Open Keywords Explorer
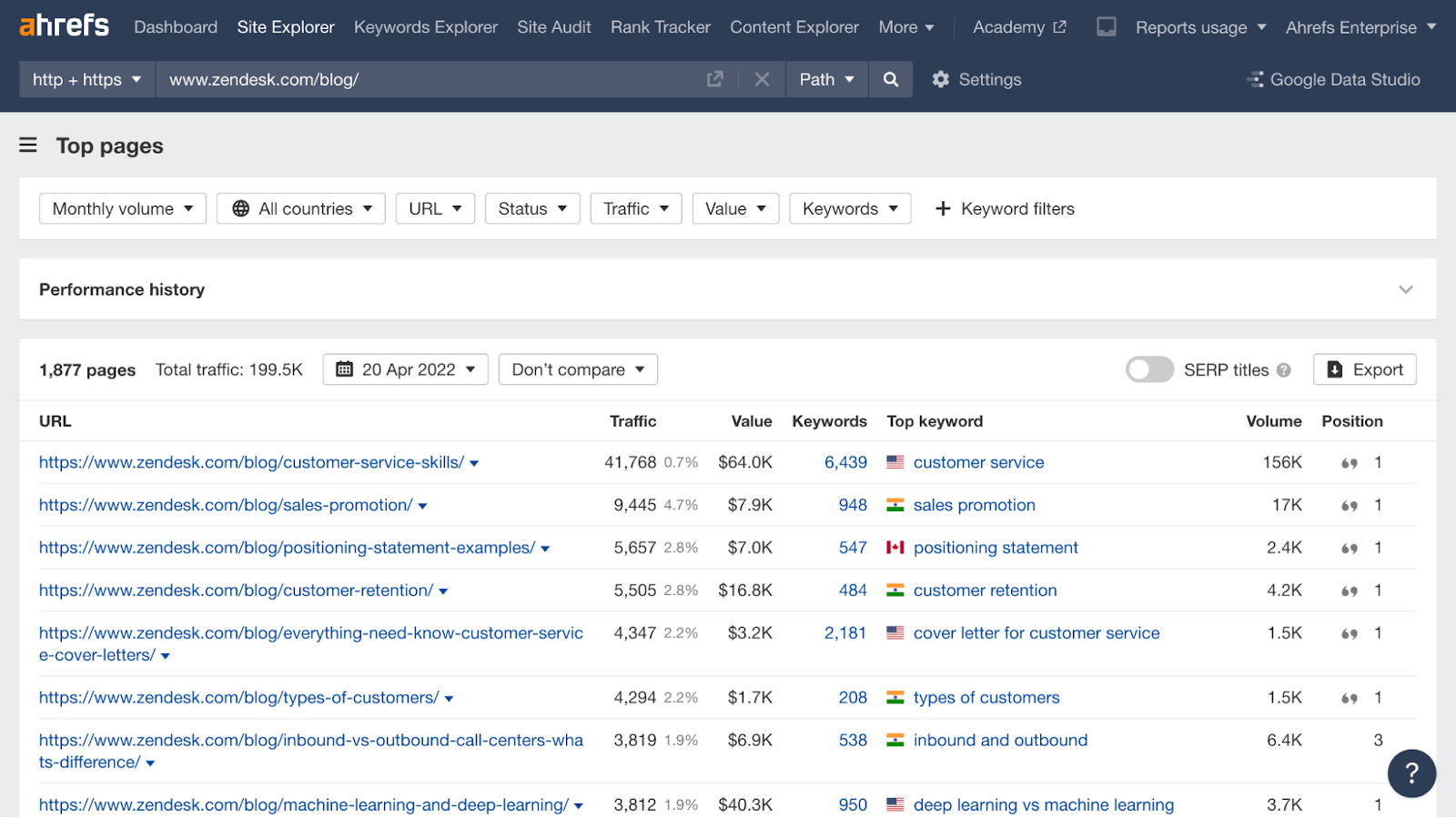This screenshot has height=818, width=1456. pyautogui.click(x=426, y=27)
